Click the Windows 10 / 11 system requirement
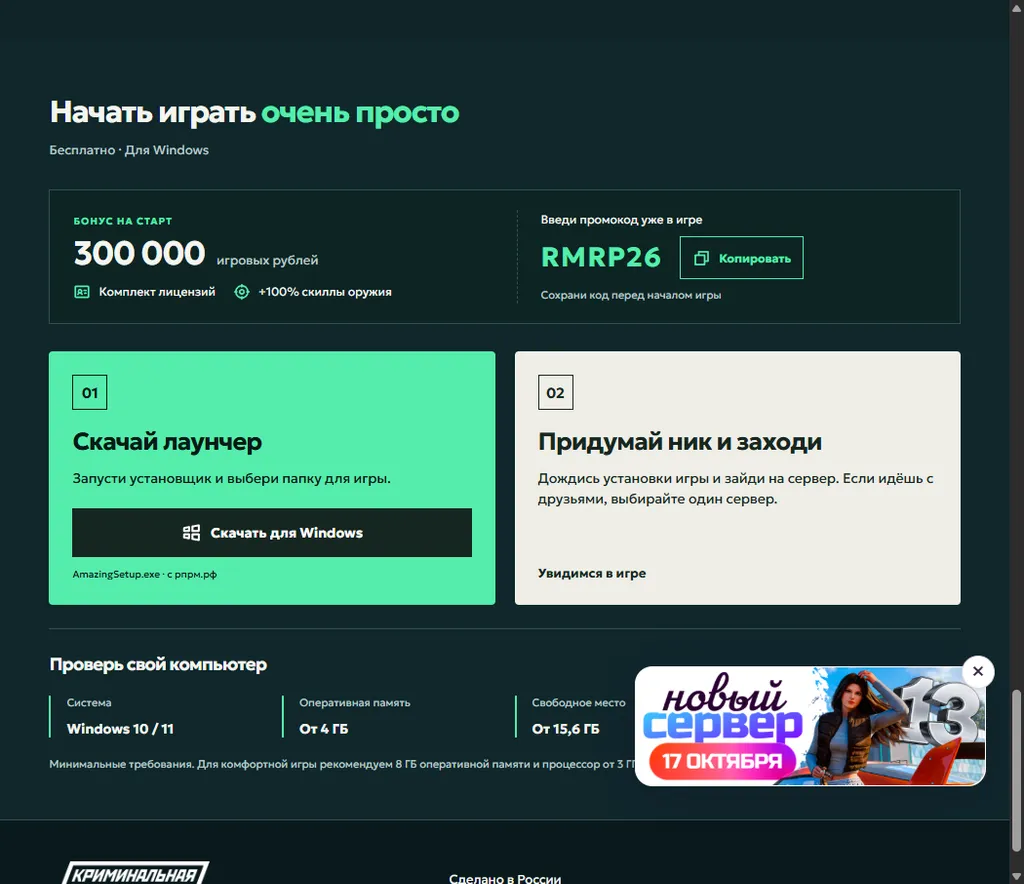The image size is (1024, 884). (120, 729)
